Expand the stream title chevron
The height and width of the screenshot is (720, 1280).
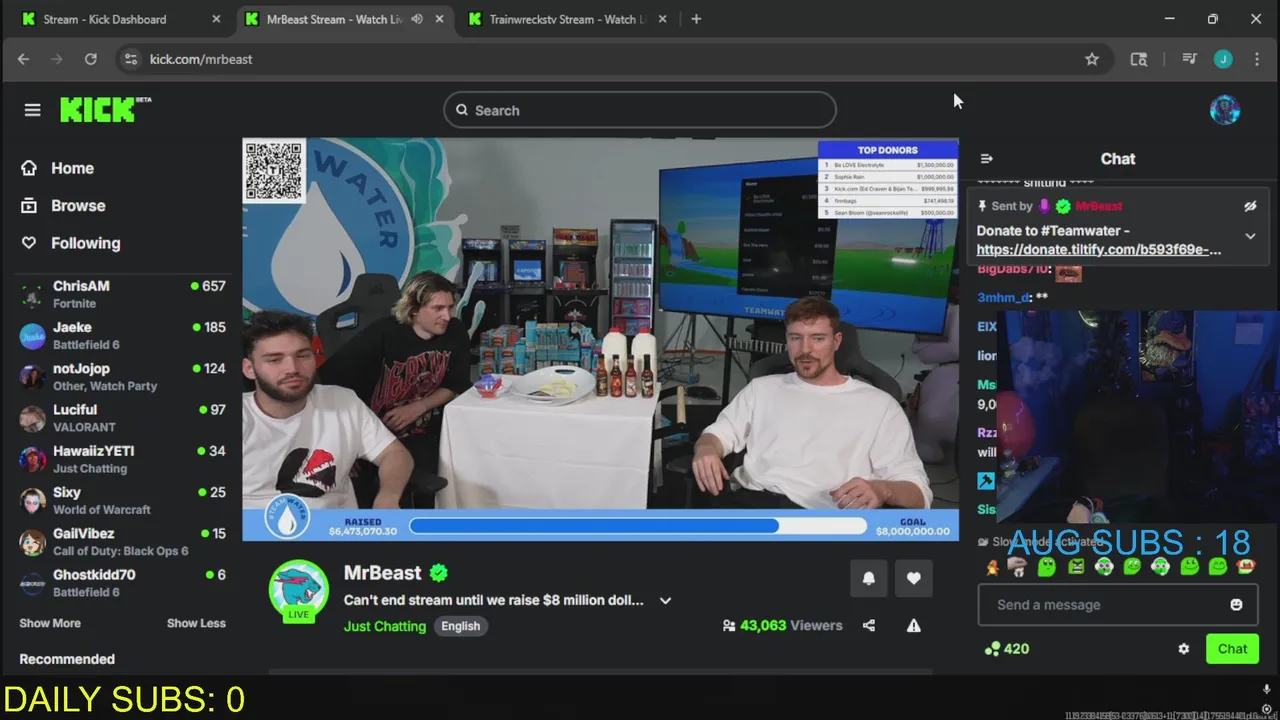click(665, 600)
